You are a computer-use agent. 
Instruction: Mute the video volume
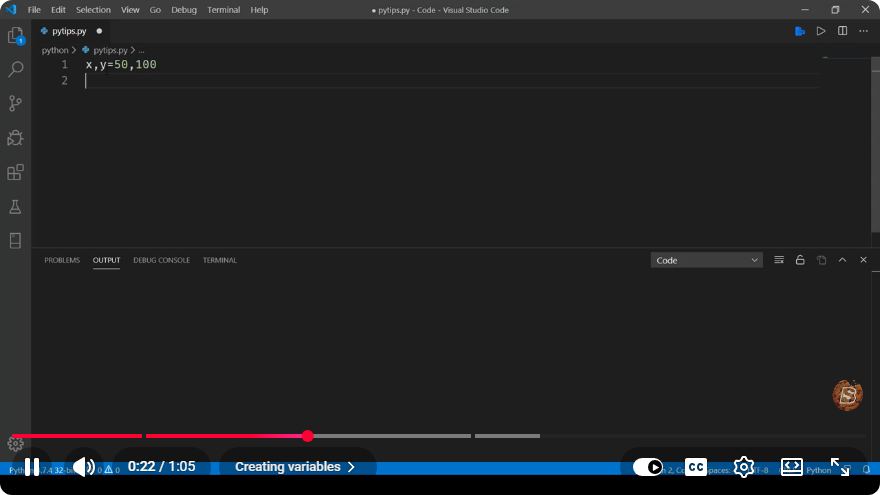pos(84,467)
